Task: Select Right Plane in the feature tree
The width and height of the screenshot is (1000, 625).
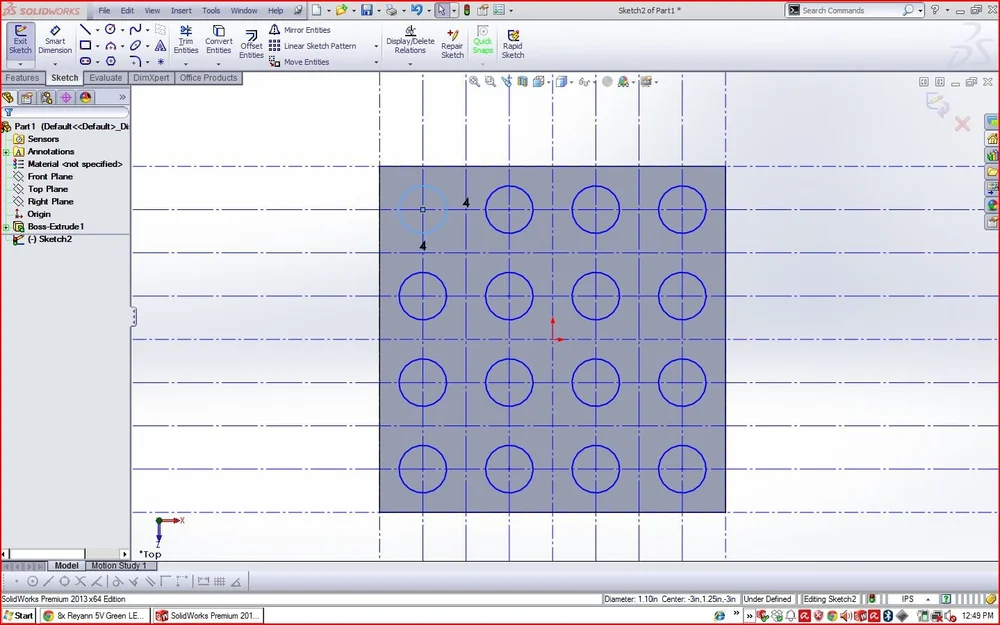Action: click(x=50, y=202)
